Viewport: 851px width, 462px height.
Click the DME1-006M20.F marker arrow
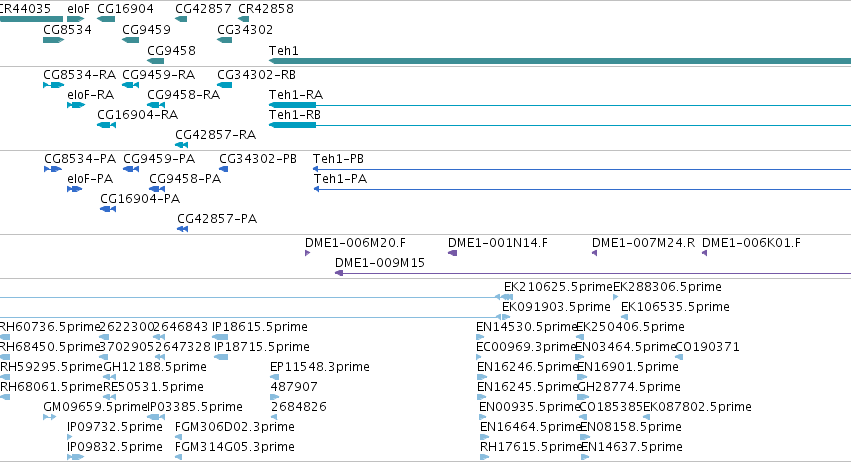[x=308, y=253]
